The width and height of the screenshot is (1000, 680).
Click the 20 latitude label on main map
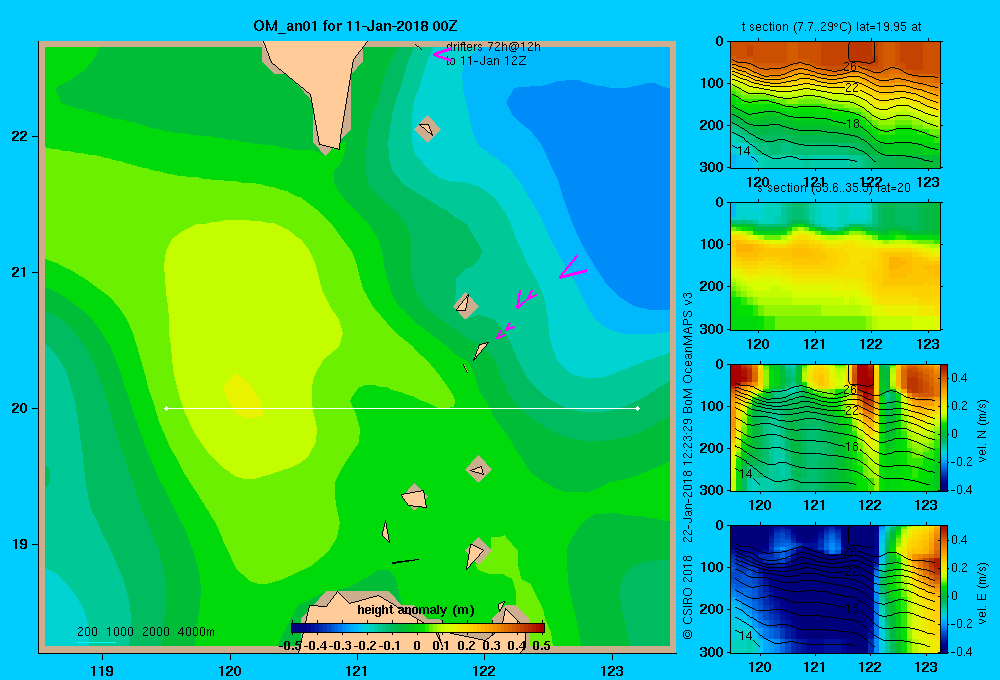[20, 408]
